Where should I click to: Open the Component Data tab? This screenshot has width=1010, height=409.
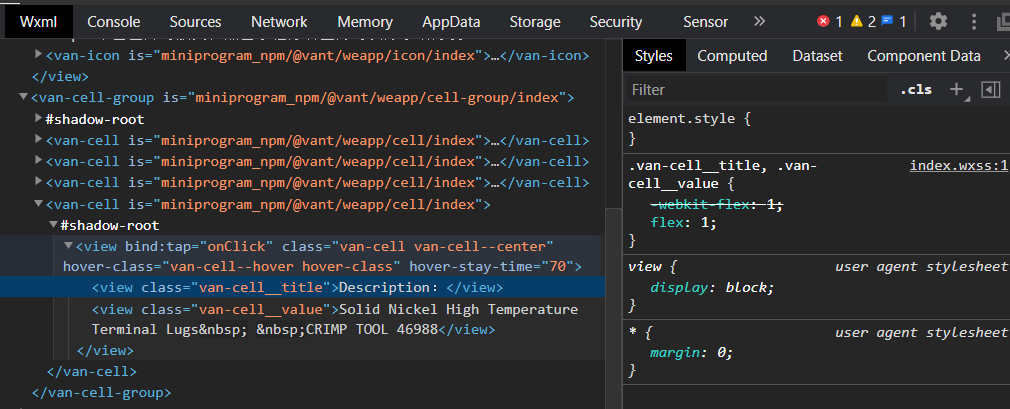[923, 56]
